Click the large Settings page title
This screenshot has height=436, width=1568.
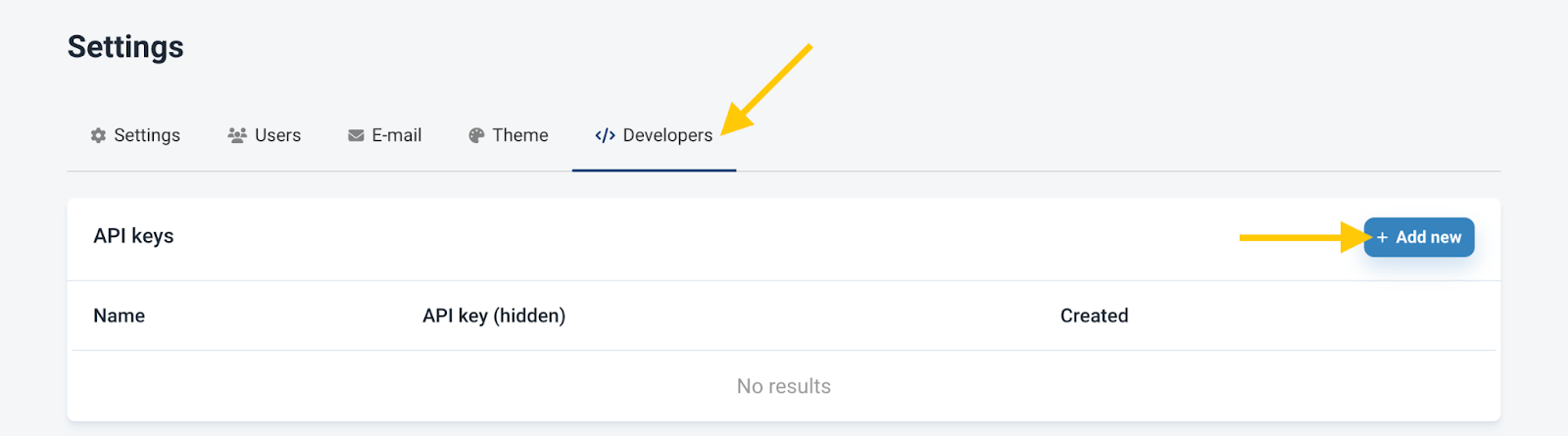(x=125, y=47)
